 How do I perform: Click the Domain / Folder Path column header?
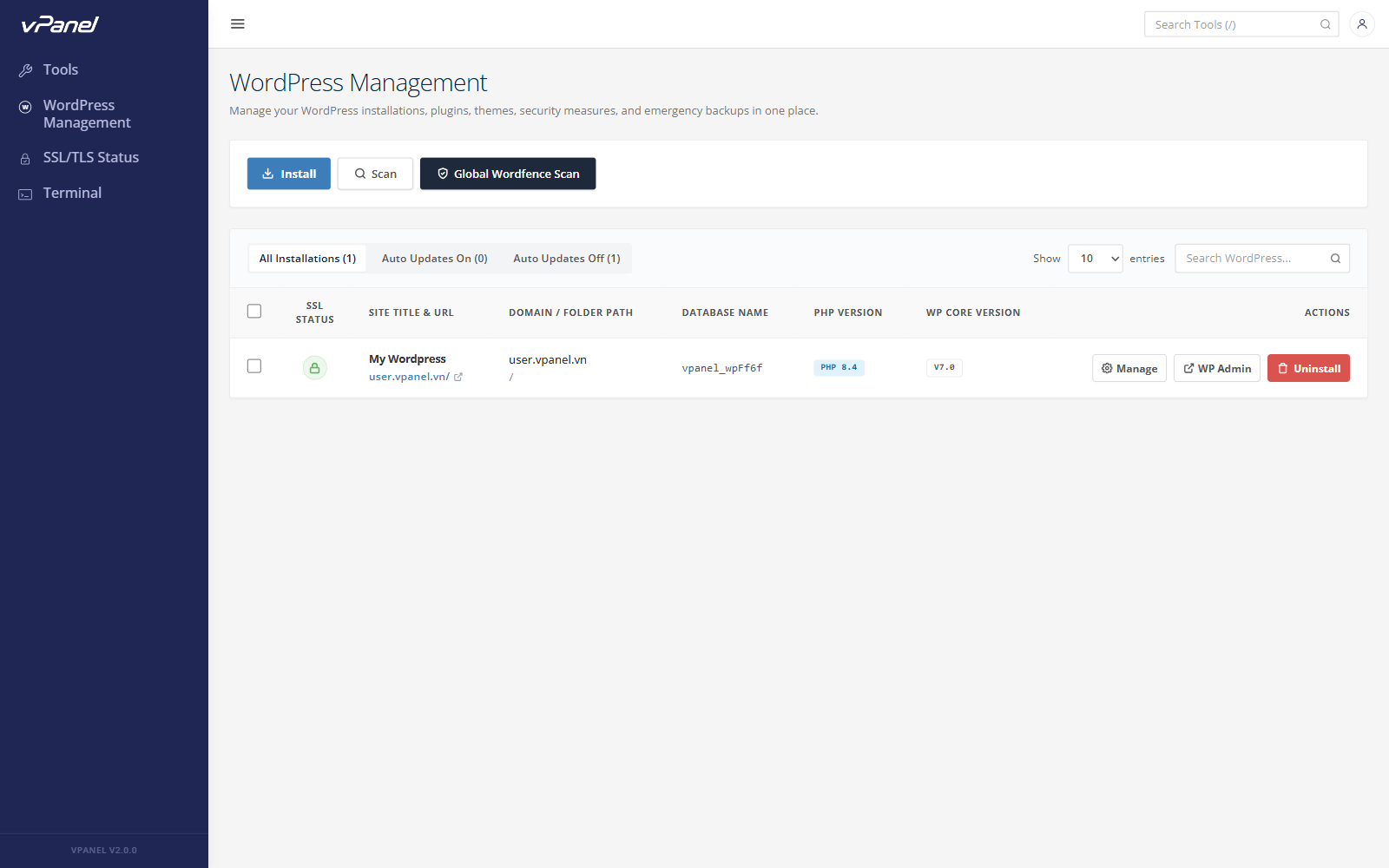point(570,312)
